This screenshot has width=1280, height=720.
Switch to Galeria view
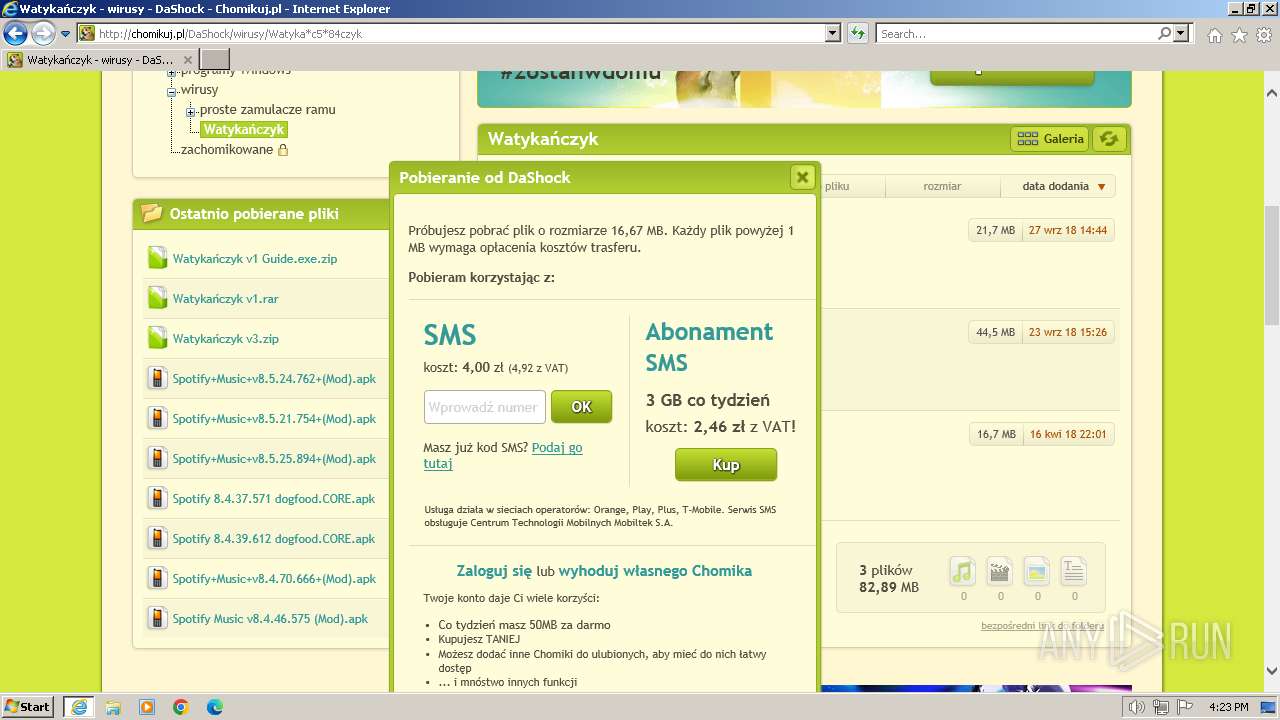[1050, 139]
